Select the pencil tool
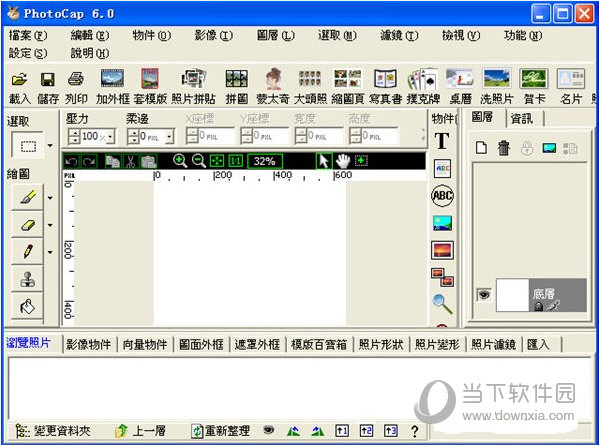 28,252
